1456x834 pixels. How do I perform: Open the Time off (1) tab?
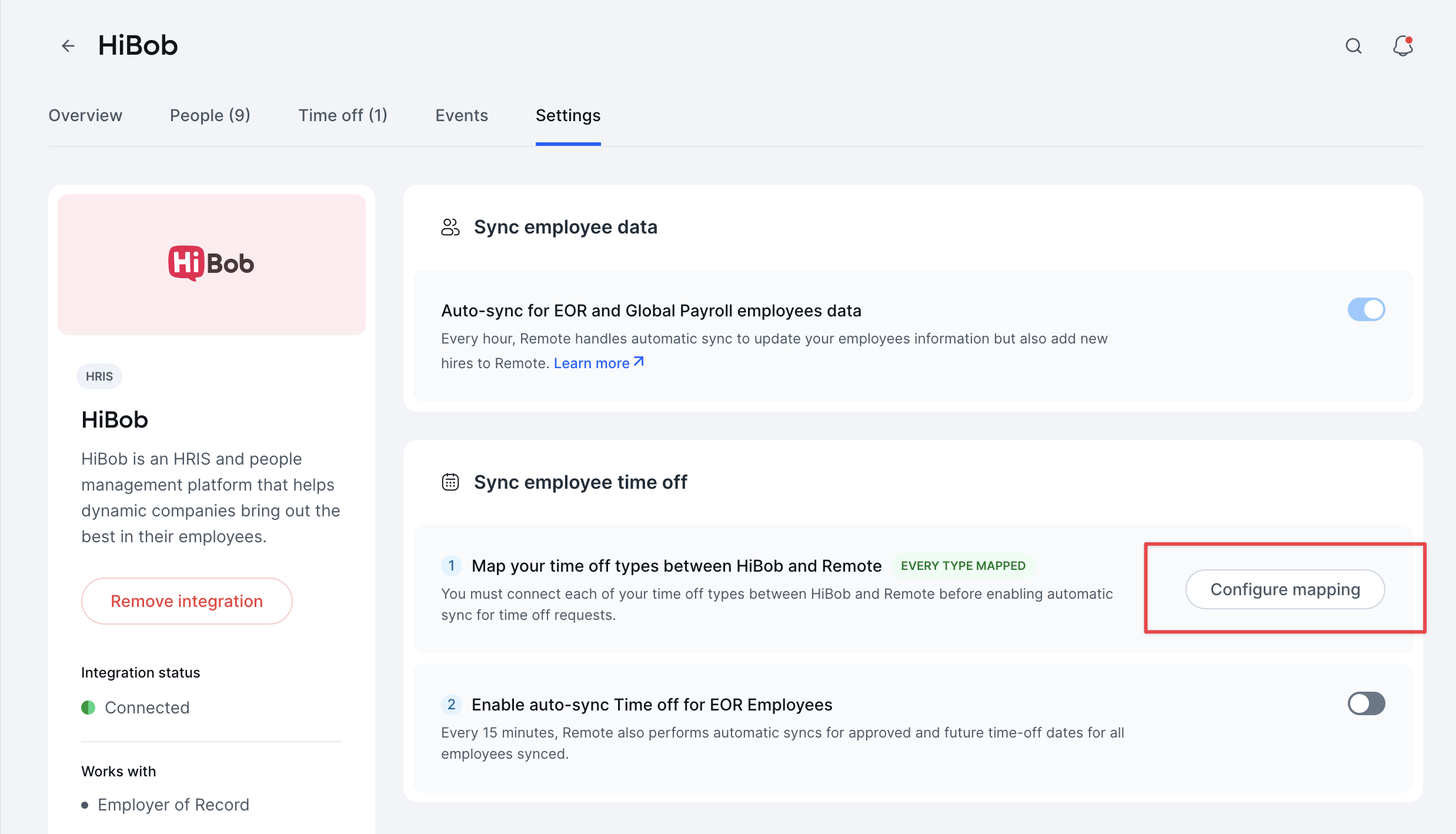point(343,115)
